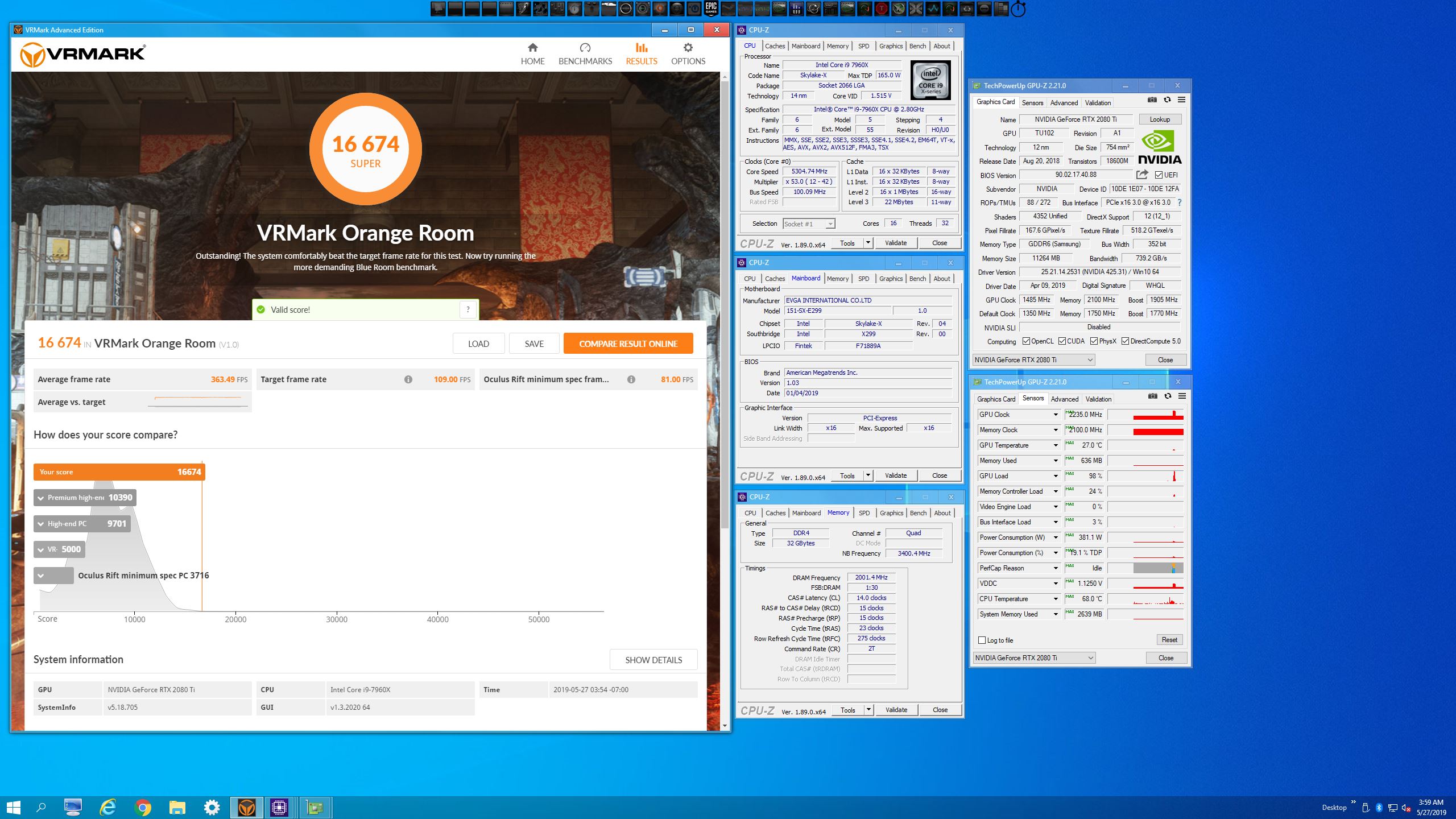The height and width of the screenshot is (819, 1456).
Task: Click COMPARE RESULT ONLINE button
Action: pyautogui.click(x=628, y=344)
